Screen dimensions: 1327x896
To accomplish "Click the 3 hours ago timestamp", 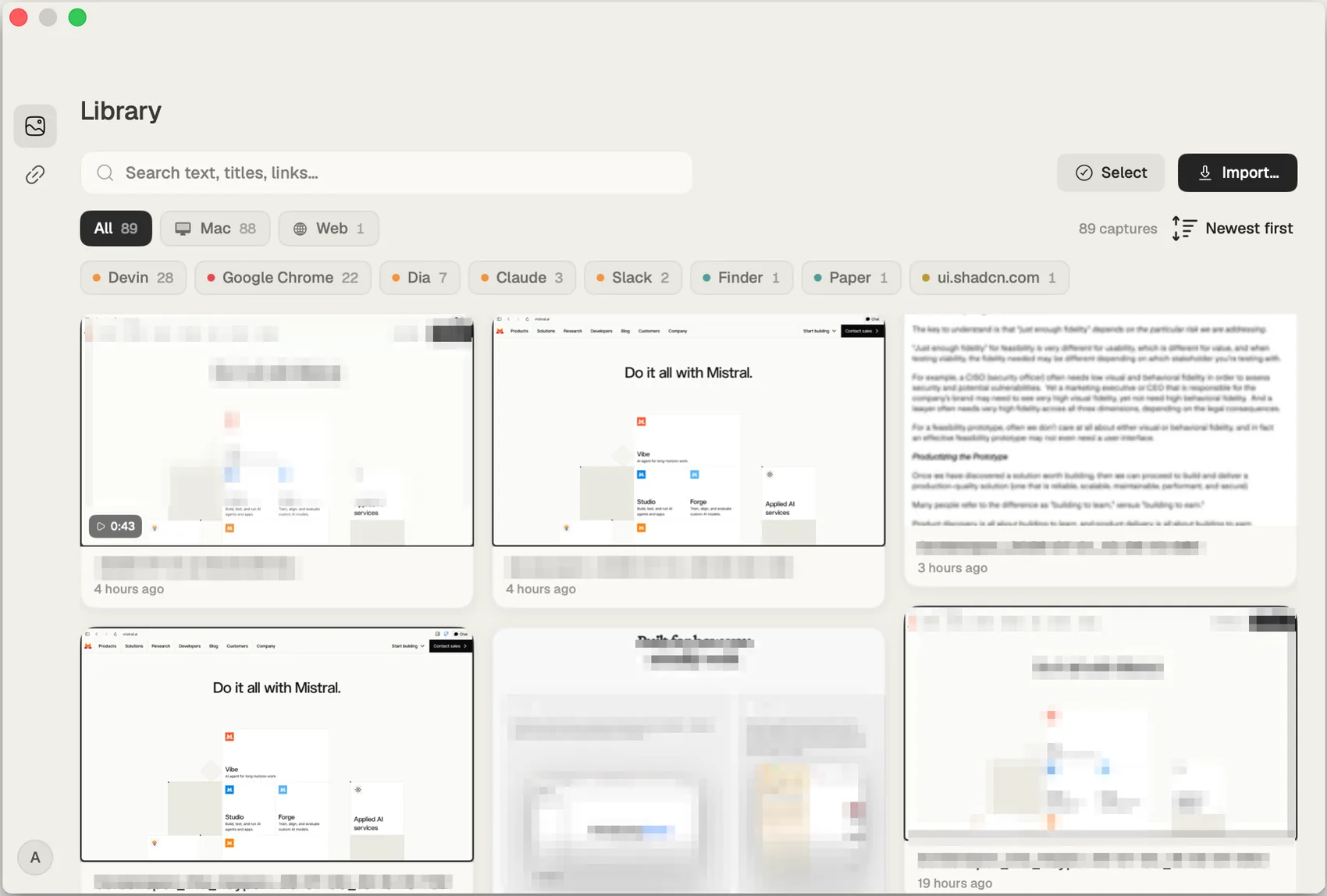I will [952, 568].
